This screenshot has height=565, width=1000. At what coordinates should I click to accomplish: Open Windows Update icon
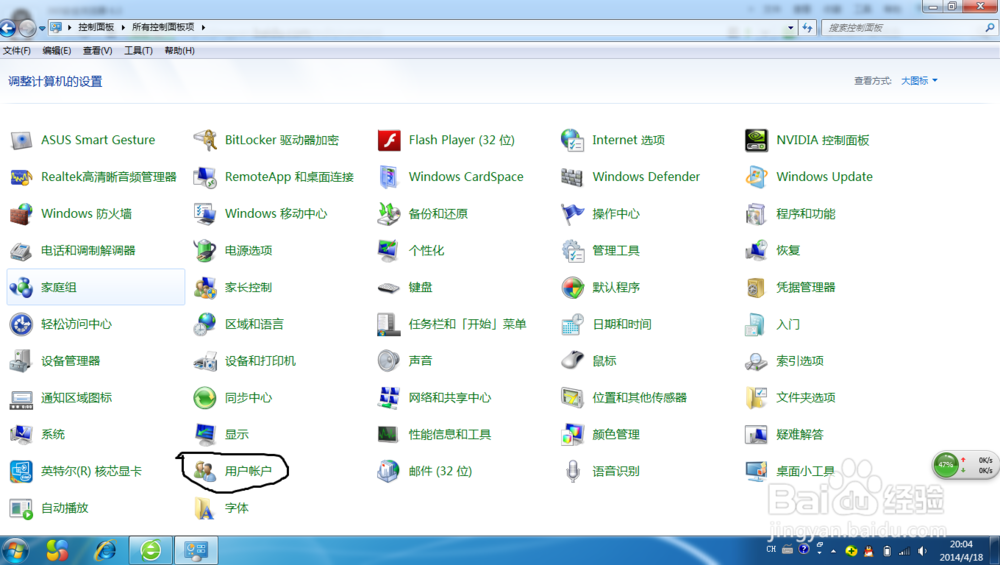pyautogui.click(x=756, y=177)
